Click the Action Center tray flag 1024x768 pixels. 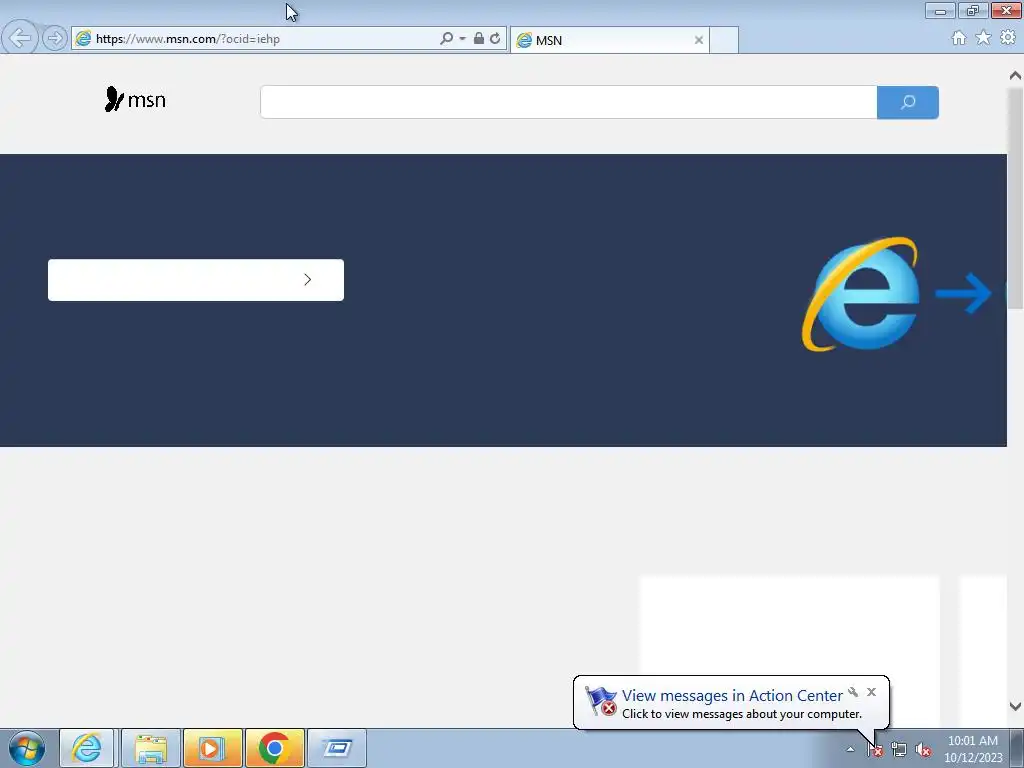874,750
